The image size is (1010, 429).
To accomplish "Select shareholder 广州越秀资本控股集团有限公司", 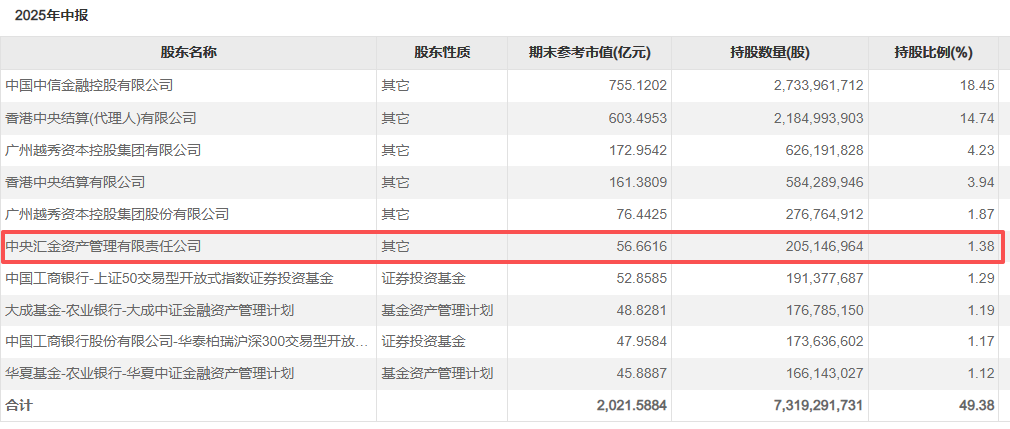I will pyautogui.click(x=103, y=150).
